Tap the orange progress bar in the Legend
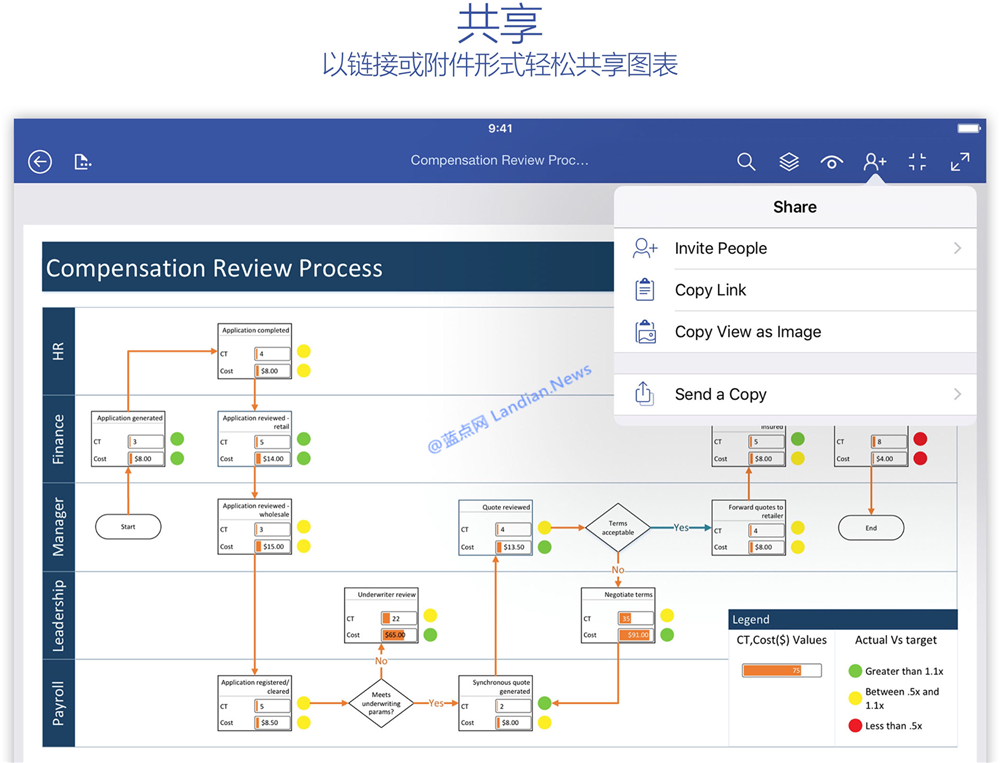 click(x=781, y=670)
